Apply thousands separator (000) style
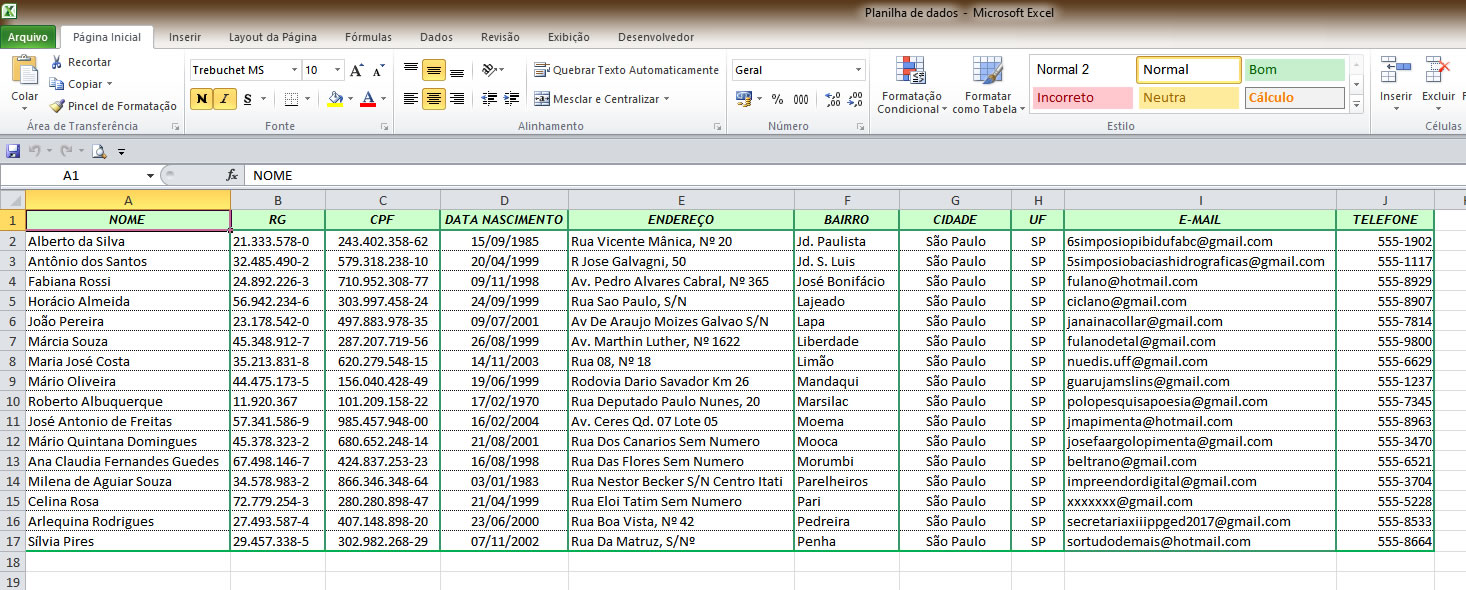 [801, 99]
